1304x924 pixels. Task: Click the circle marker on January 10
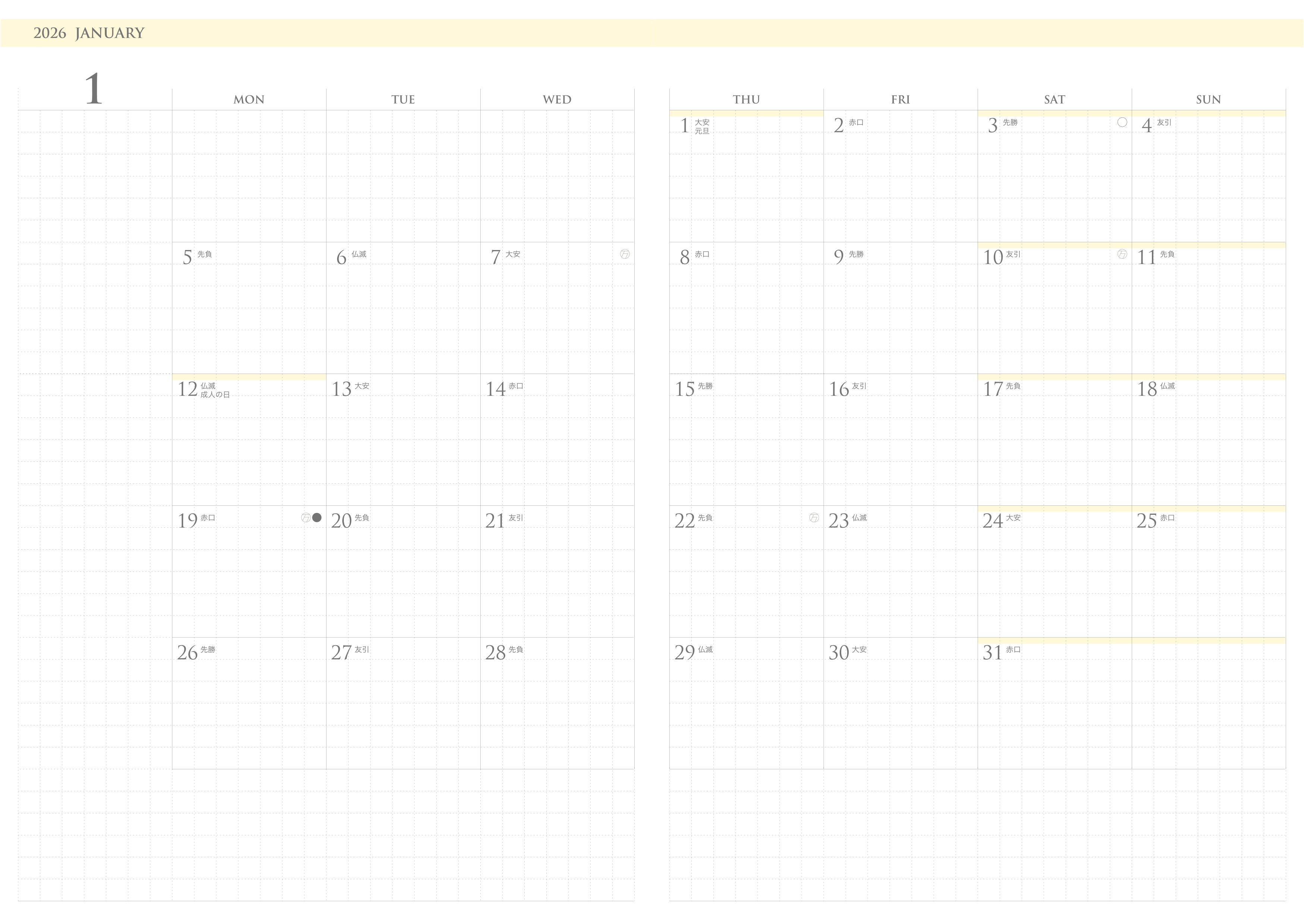(1122, 254)
